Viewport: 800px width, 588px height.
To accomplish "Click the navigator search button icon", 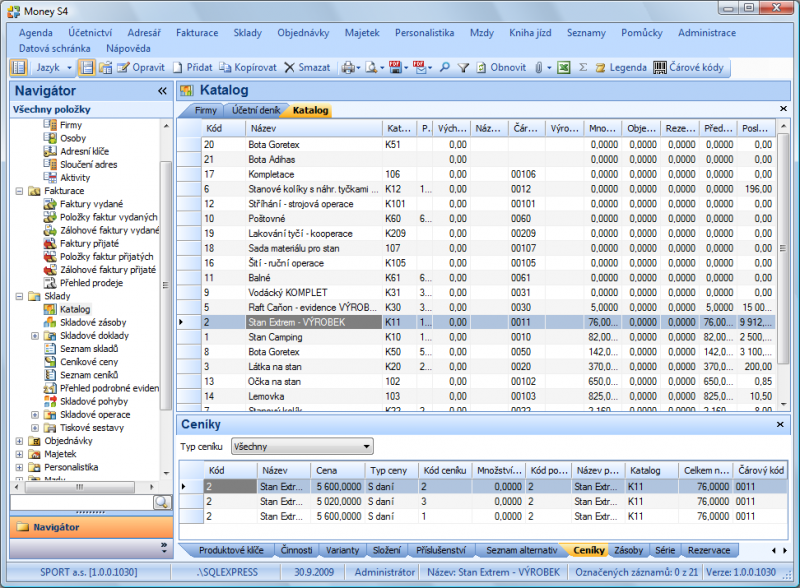I will coord(162,502).
